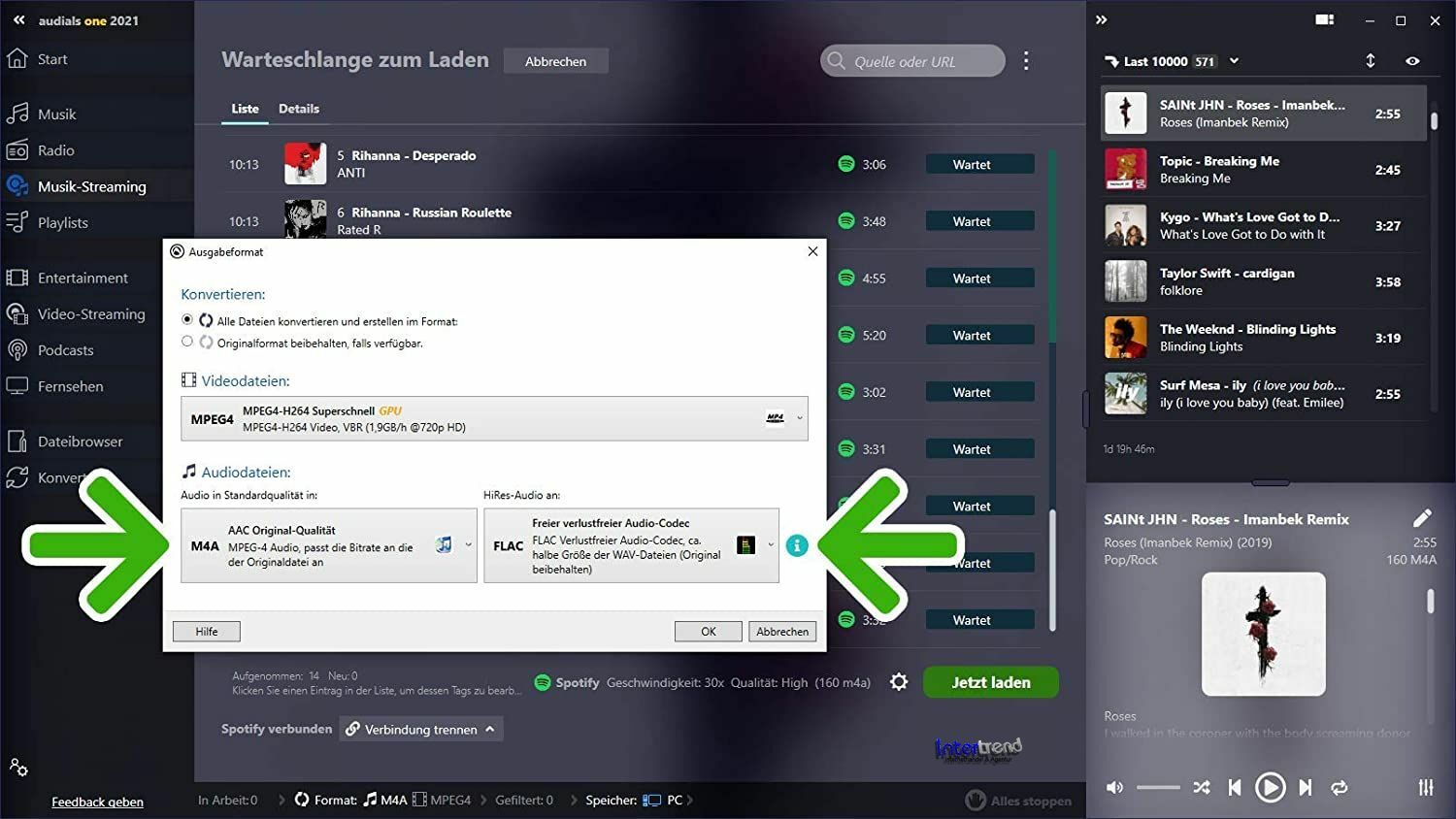1456x819 pixels.
Task: Click the pencil edit icon for Roses
Action: 1422,518
